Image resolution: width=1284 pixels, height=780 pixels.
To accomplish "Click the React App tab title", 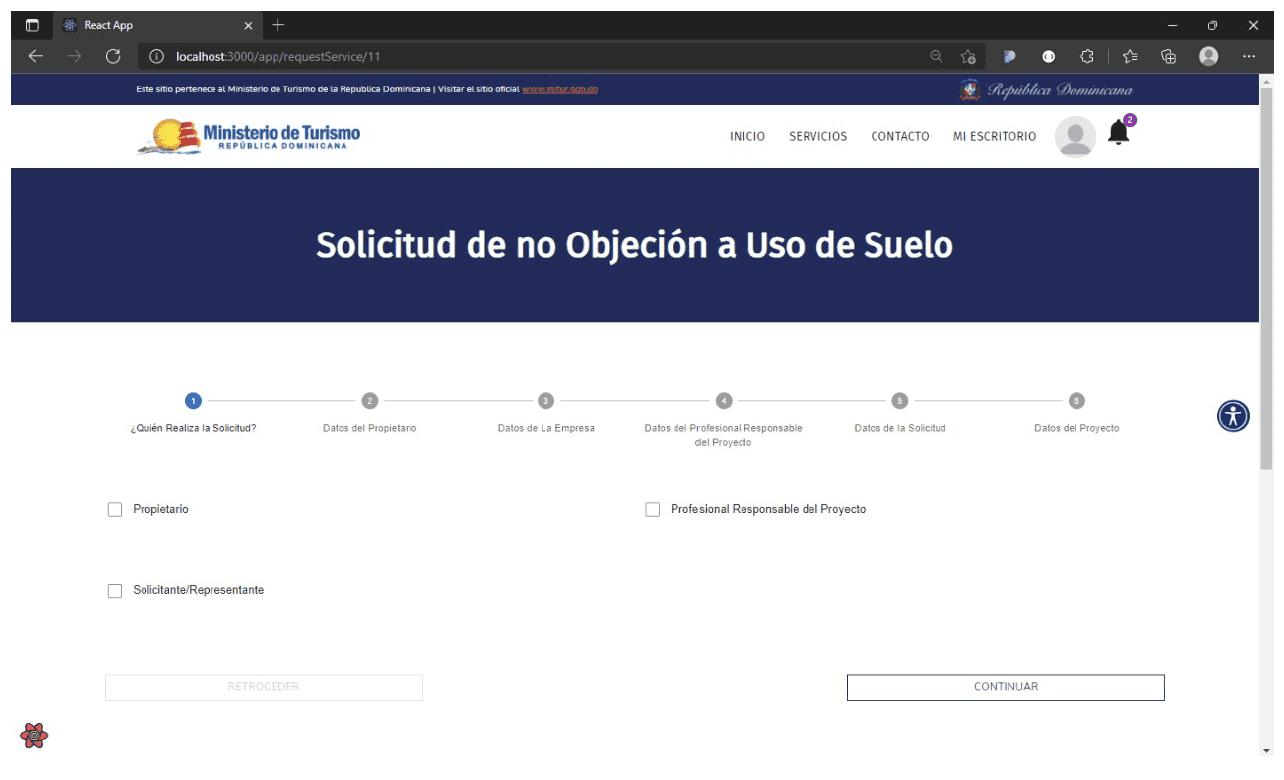I will tap(108, 25).
